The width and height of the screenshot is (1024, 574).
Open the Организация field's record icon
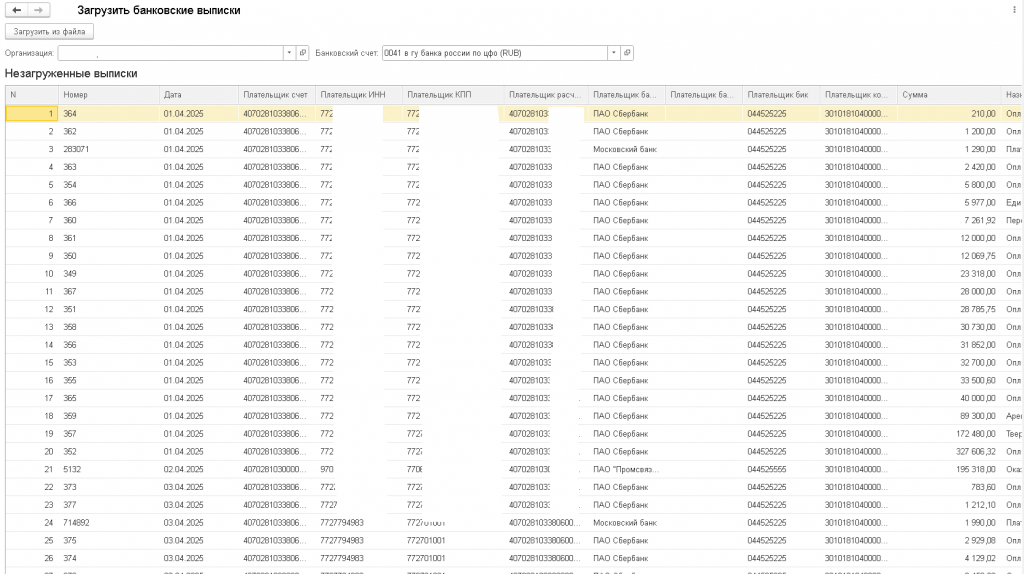(302, 53)
